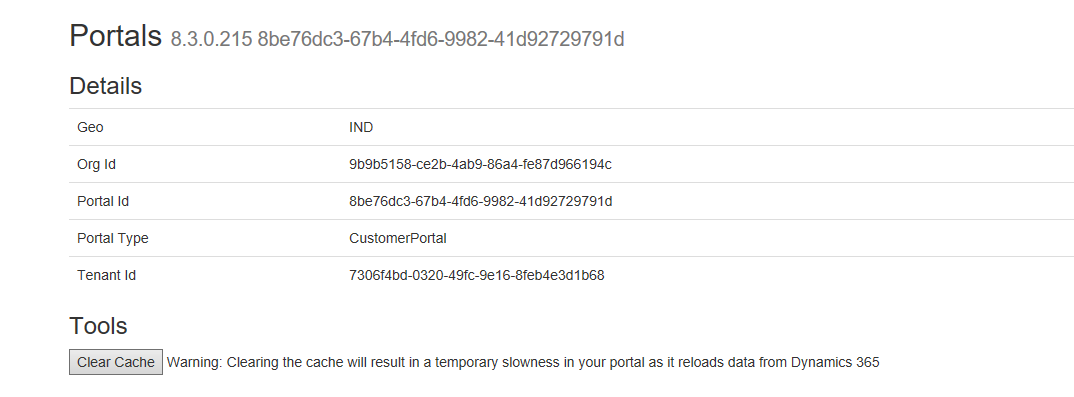
Task: Select the IND geo value
Action: point(361,127)
